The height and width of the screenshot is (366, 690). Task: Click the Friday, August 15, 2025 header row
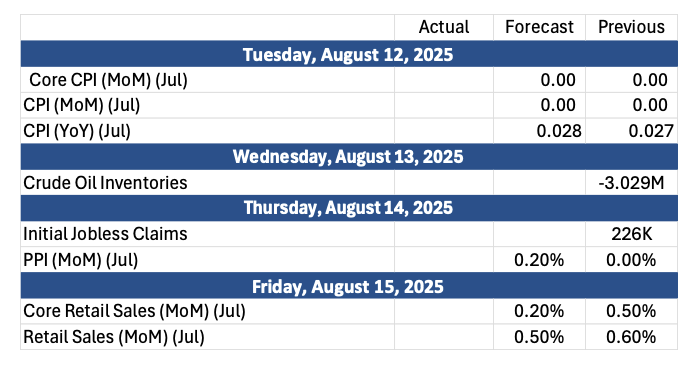(x=349, y=286)
